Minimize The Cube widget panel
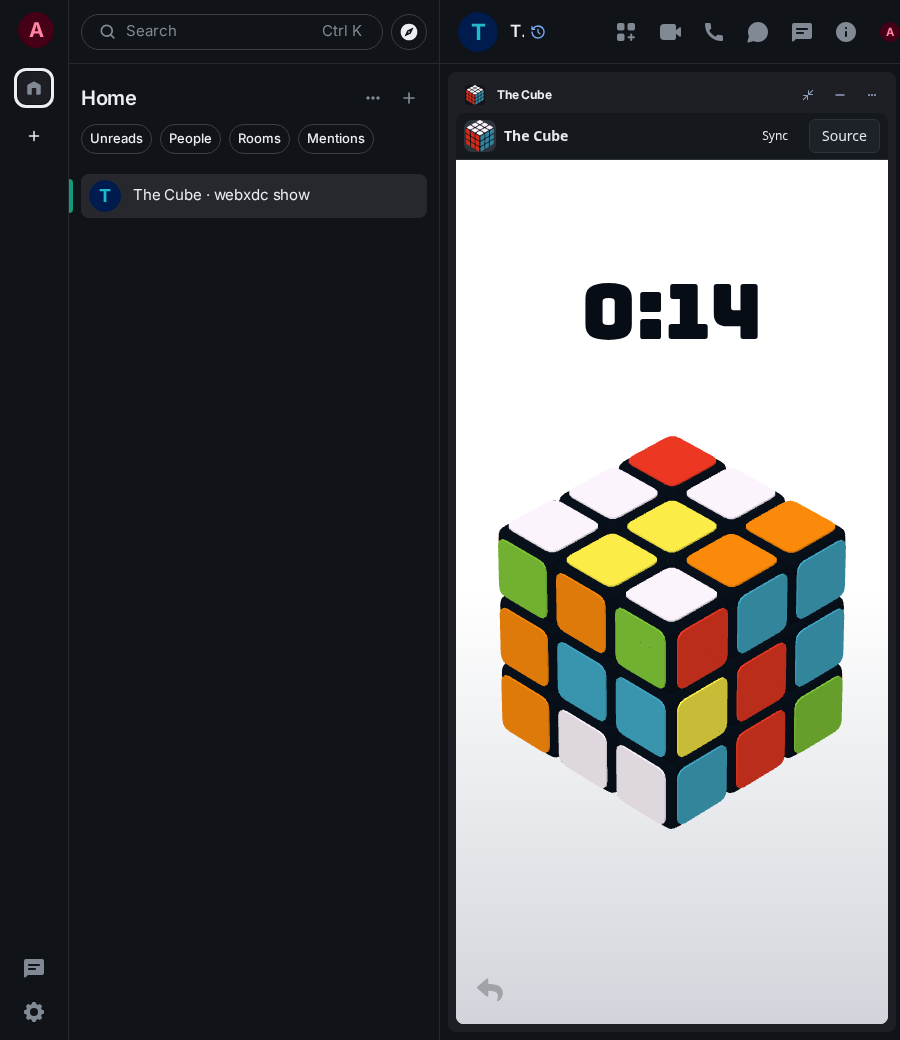Screen dimensions: 900x1040 pyautogui.click(x=840, y=95)
